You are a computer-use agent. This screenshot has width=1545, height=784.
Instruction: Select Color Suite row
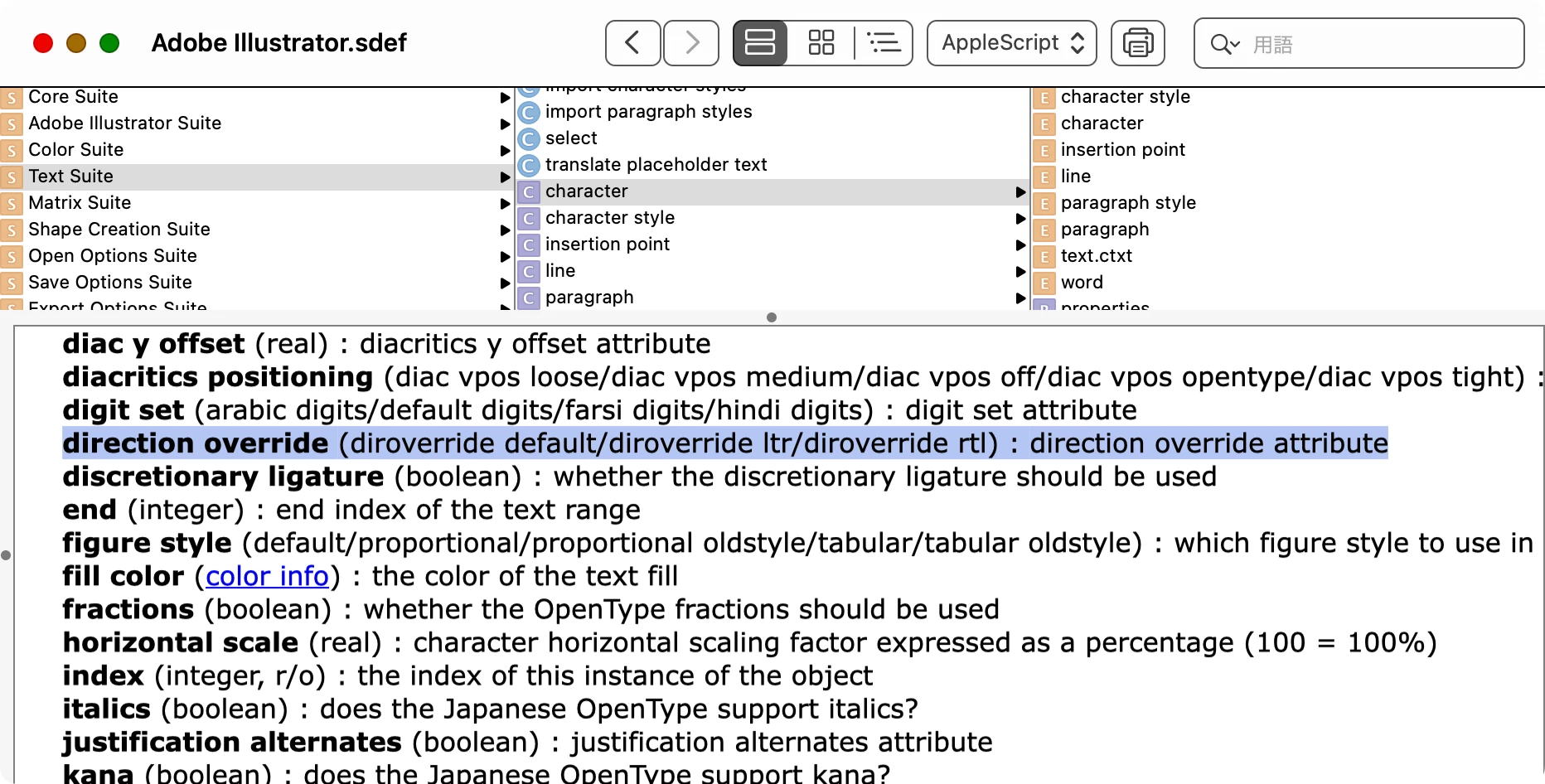[x=255, y=150]
